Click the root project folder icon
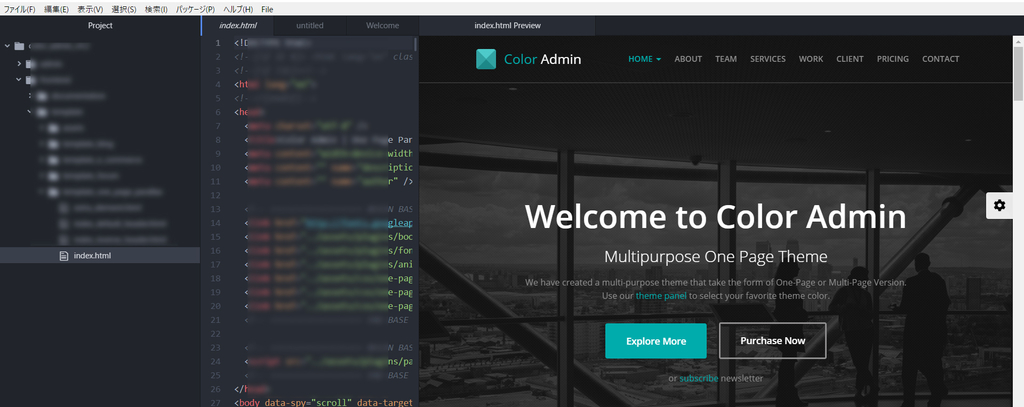1024x407 pixels. click(x=19, y=46)
